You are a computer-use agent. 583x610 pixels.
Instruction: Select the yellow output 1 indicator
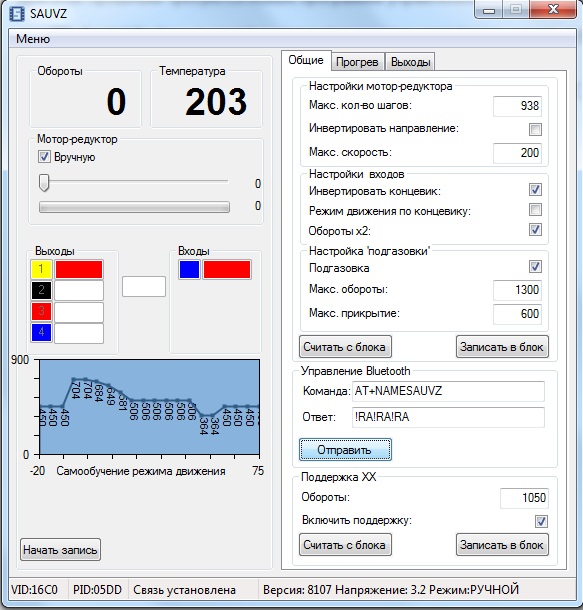point(41,269)
